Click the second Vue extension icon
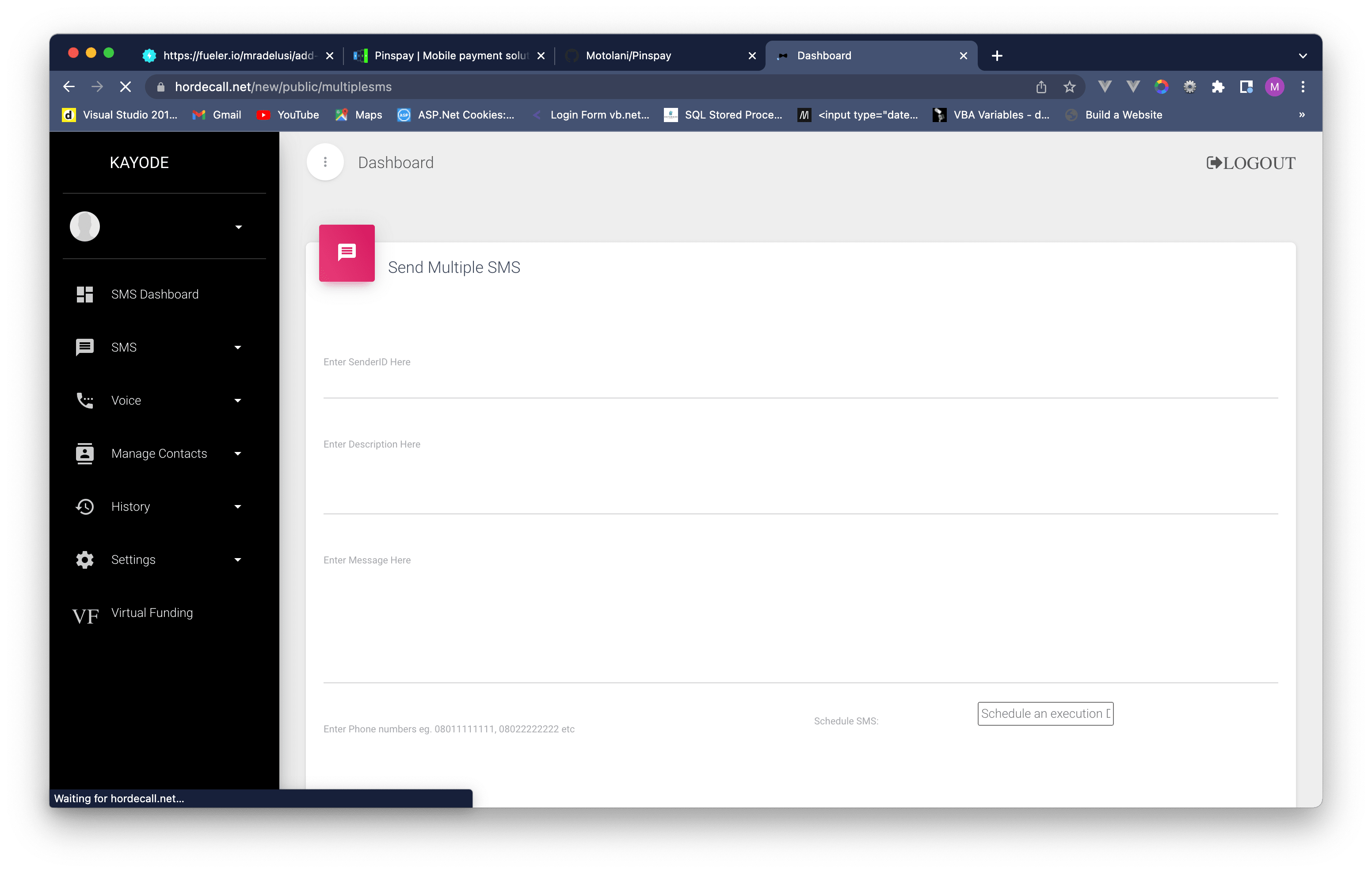 tap(1133, 87)
